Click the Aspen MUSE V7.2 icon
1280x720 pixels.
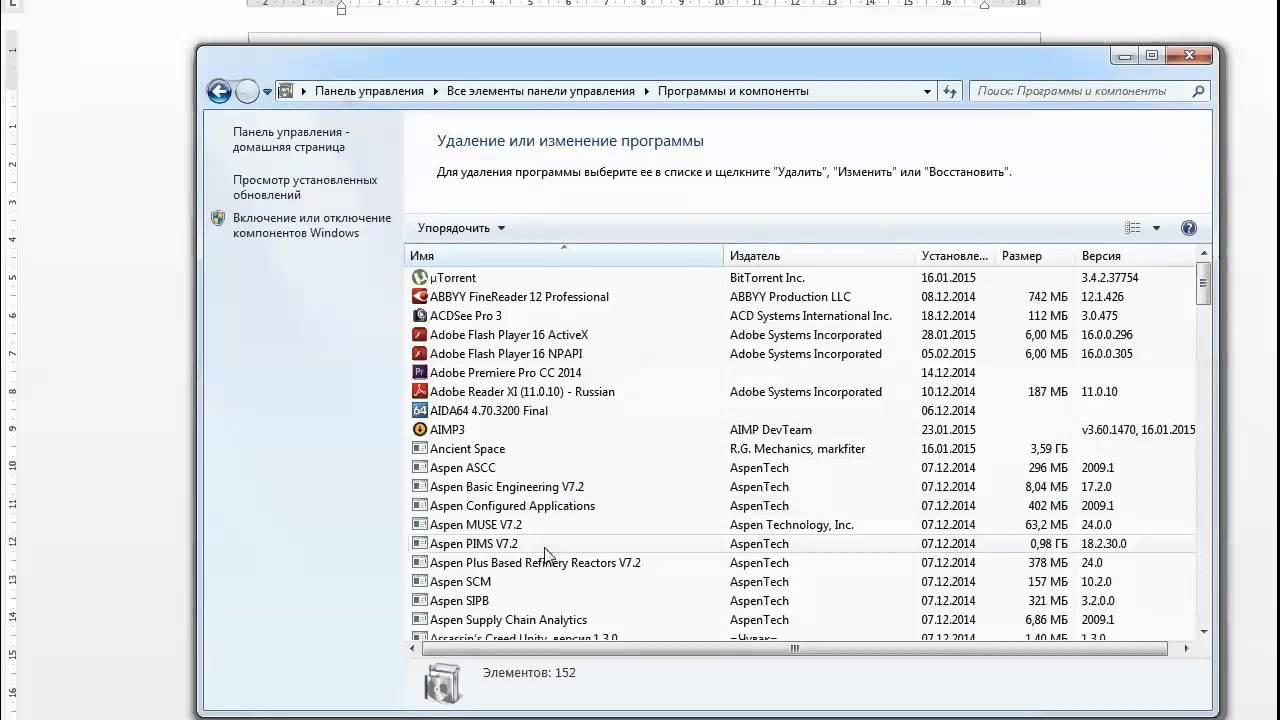click(x=420, y=524)
